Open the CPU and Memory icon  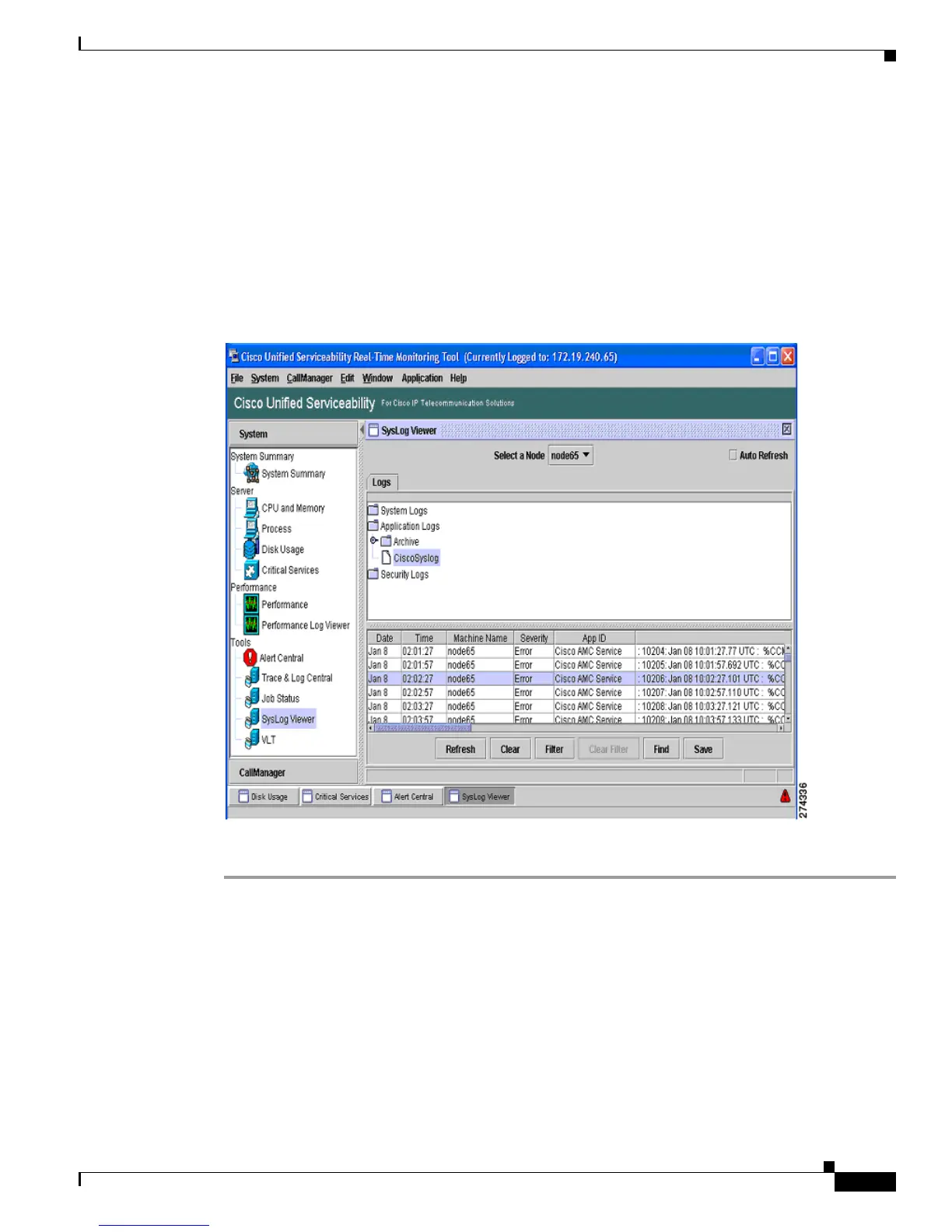(x=251, y=507)
